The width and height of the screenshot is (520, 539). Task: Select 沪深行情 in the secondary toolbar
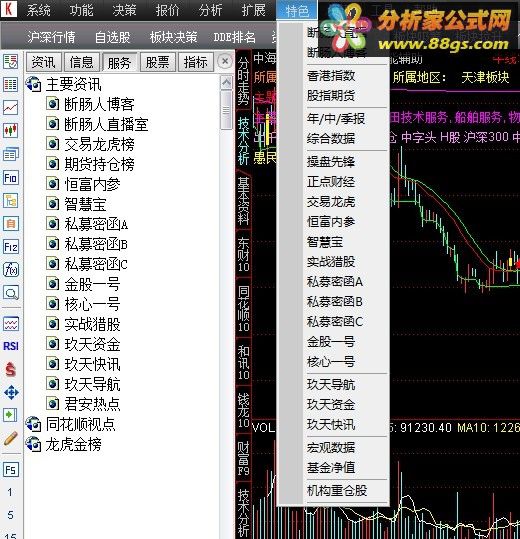coord(52,37)
